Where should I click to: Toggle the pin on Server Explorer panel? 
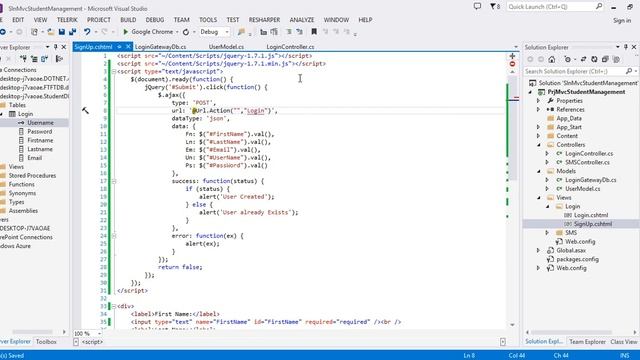pyautogui.click(x=56, y=47)
